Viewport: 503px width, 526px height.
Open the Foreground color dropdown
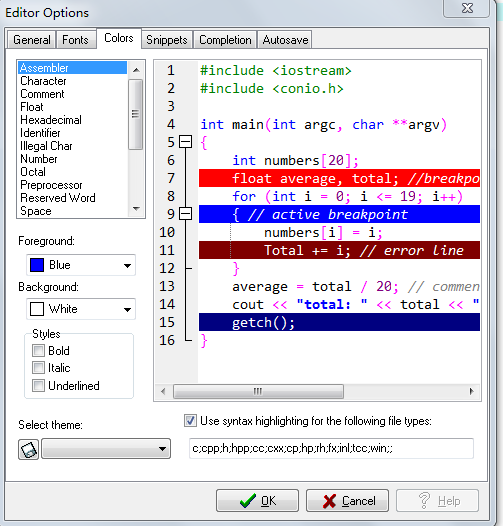click(81, 265)
